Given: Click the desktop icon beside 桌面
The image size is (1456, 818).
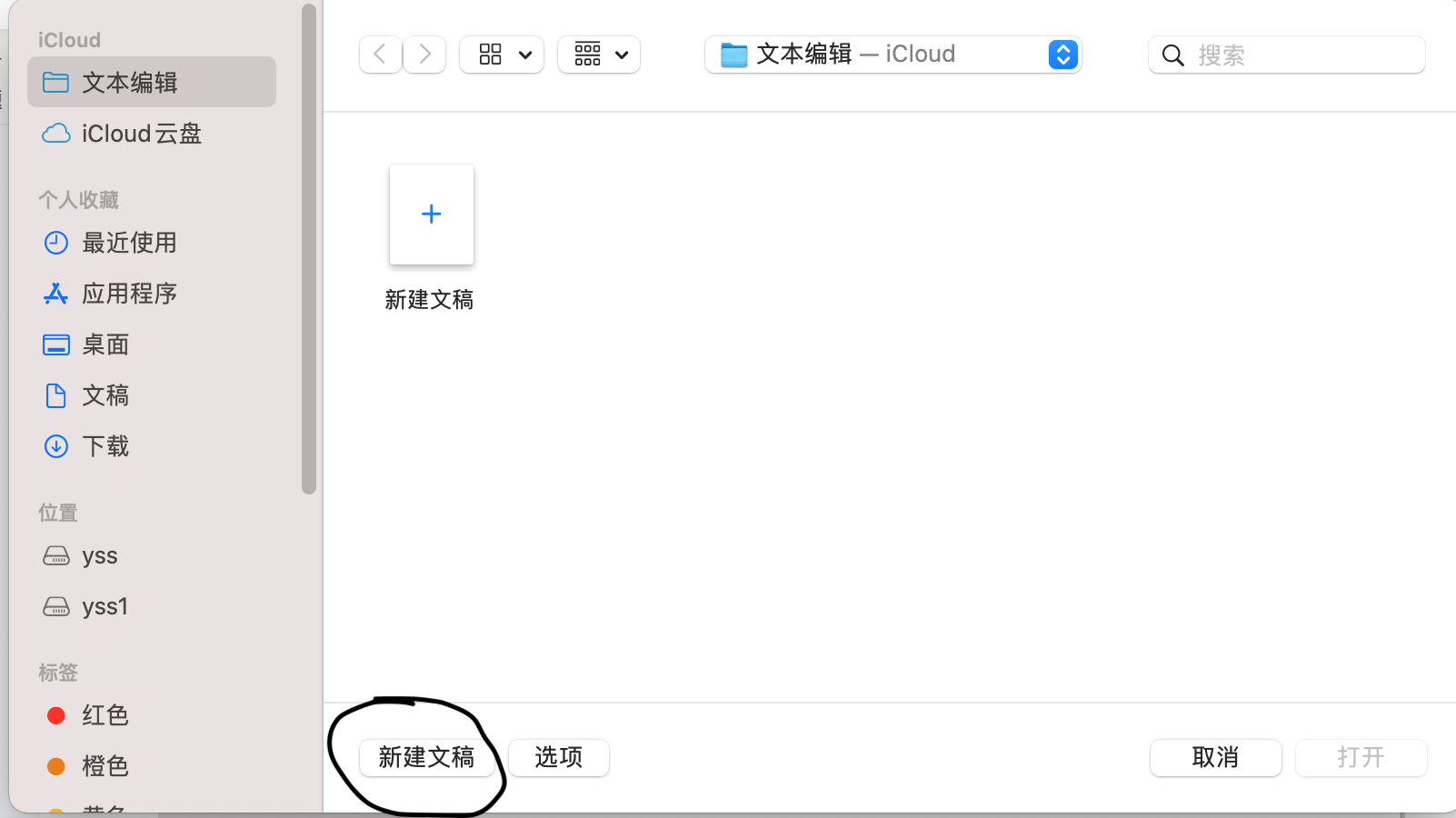Looking at the screenshot, I should [x=56, y=344].
